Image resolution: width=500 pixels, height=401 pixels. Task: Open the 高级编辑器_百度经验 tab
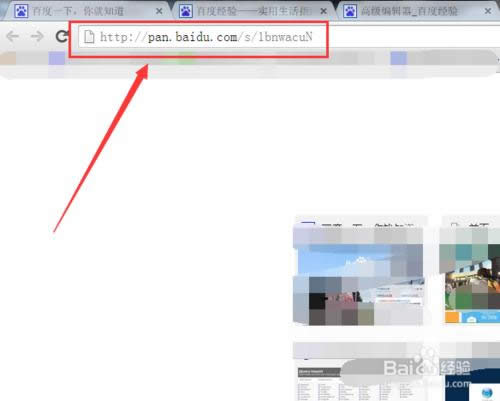(418, 11)
